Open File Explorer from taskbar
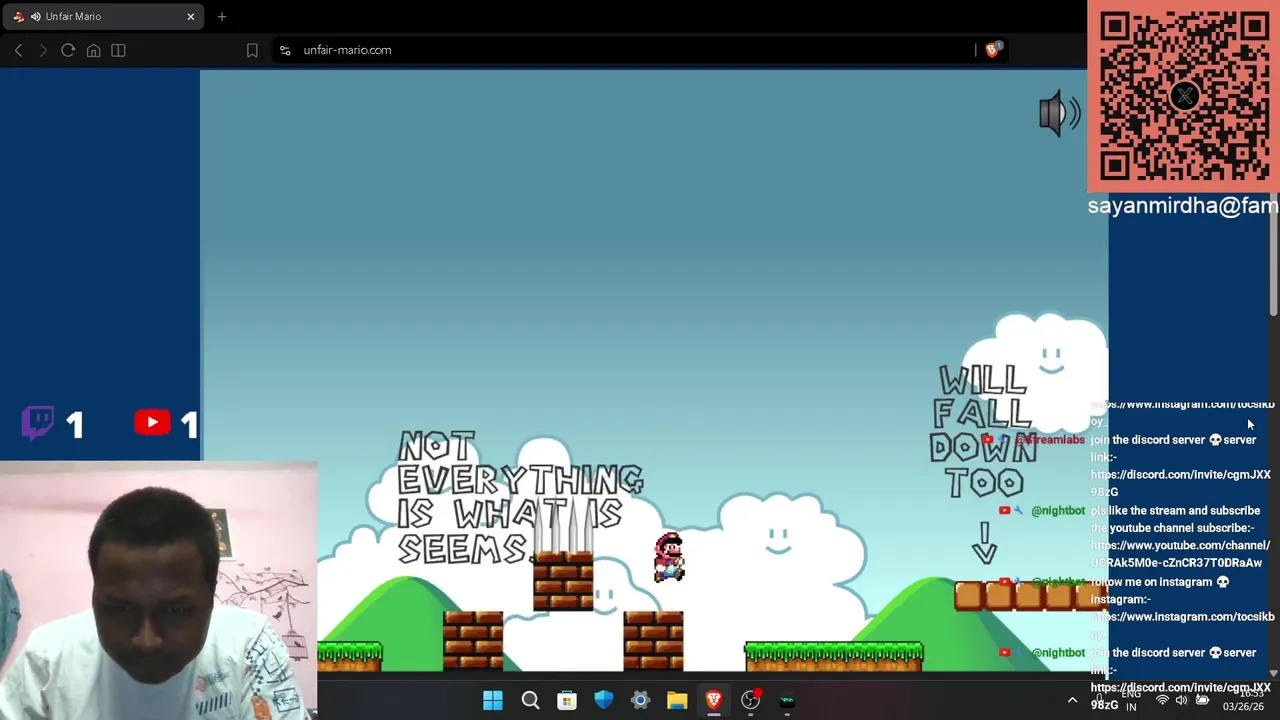 [677, 701]
